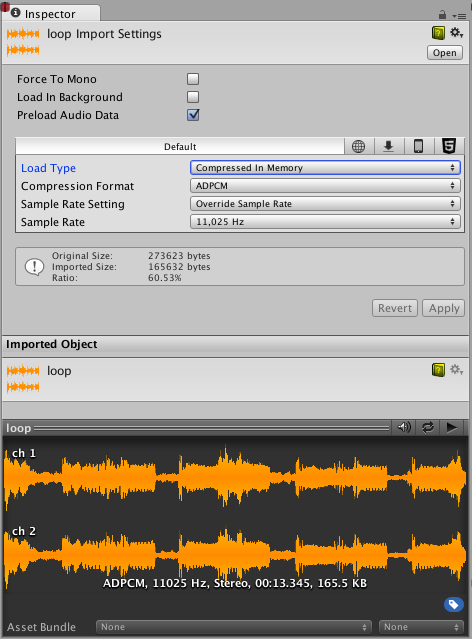The width and height of the screenshot is (472, 639).
Task: Open the Sample Rate Setting dropdown
Action: pyautogui.click(x=325, y=204)
